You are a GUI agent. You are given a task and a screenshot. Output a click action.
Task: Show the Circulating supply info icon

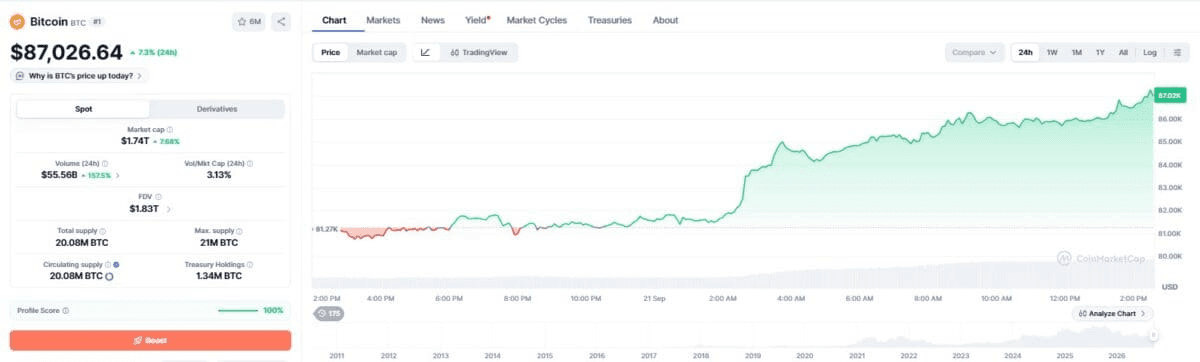point(109,264)
